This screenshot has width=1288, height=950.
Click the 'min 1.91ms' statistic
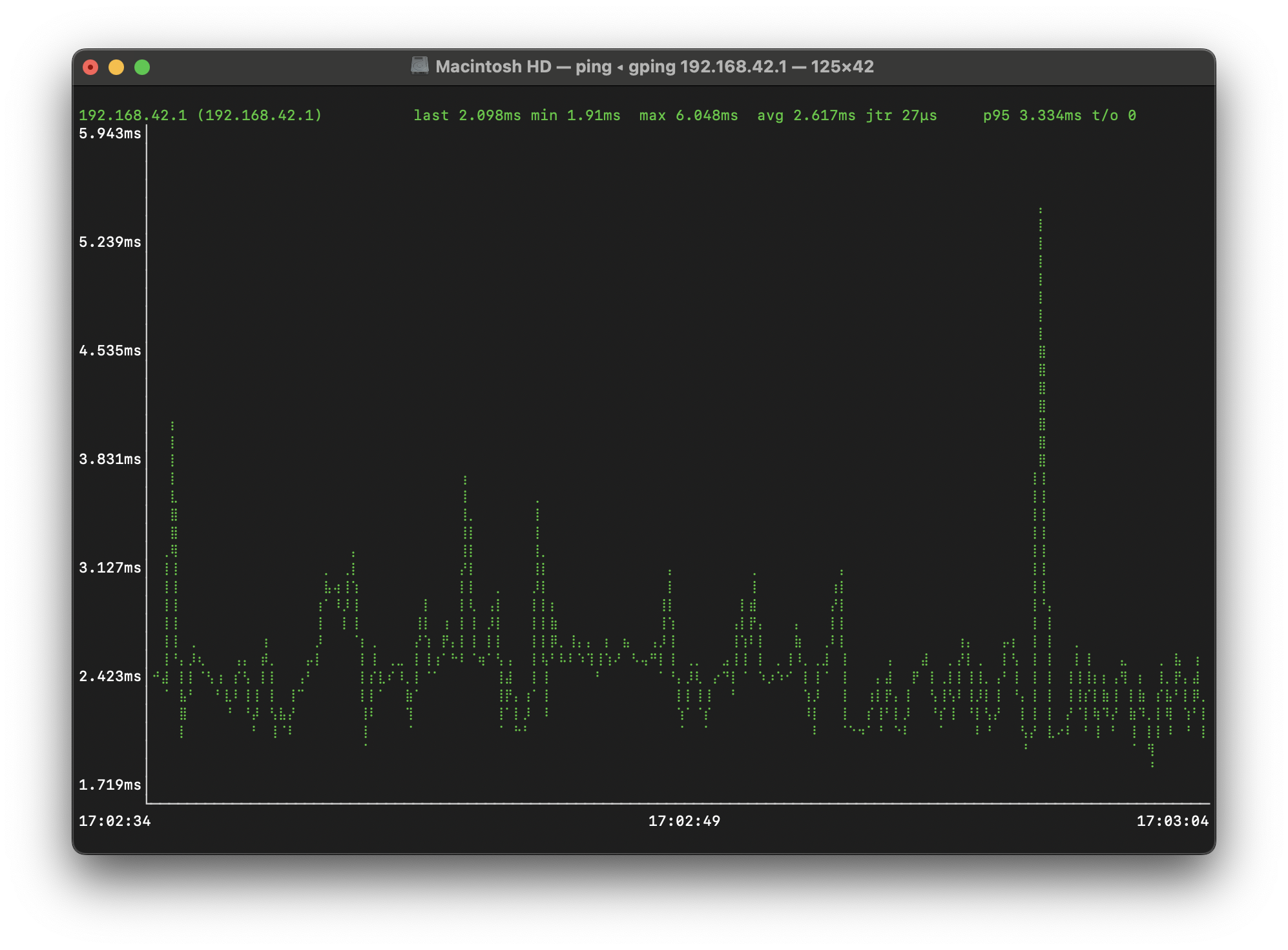click(576, 115)
